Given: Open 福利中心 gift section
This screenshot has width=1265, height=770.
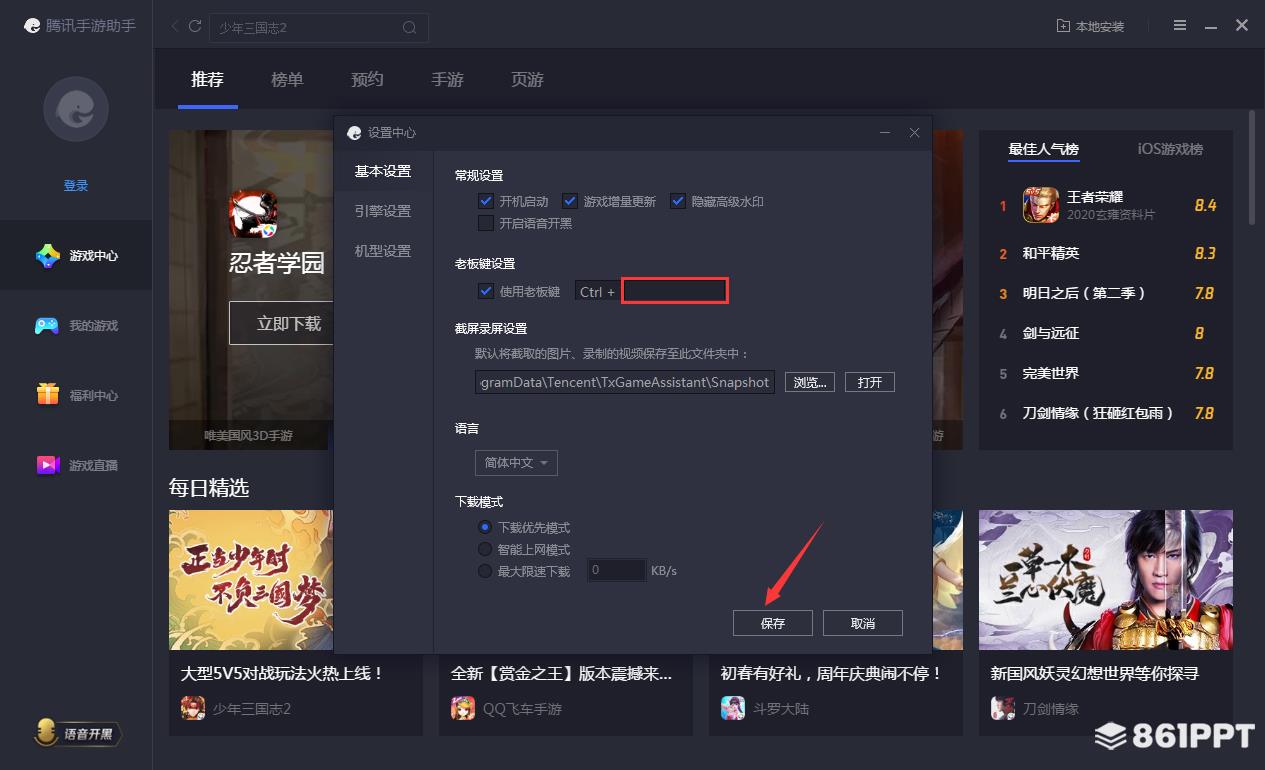Looking at the screenshot, I should pyautogui.click(x=76, y=396).
